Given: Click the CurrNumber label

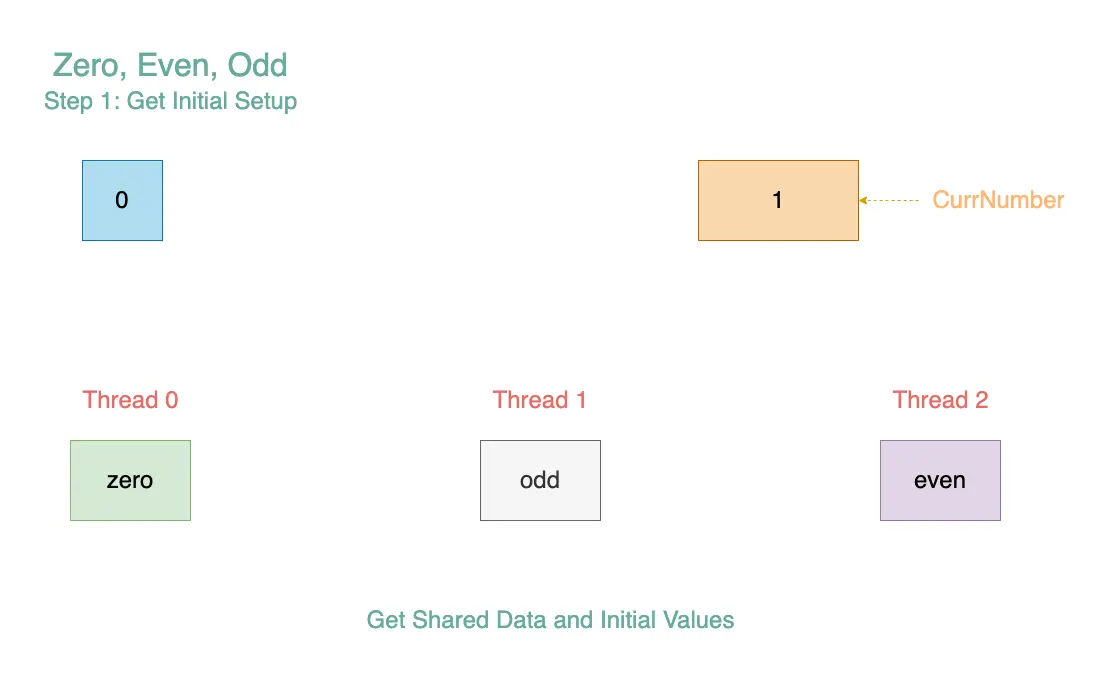Looking at the screenshot, I should click(998, 200).
